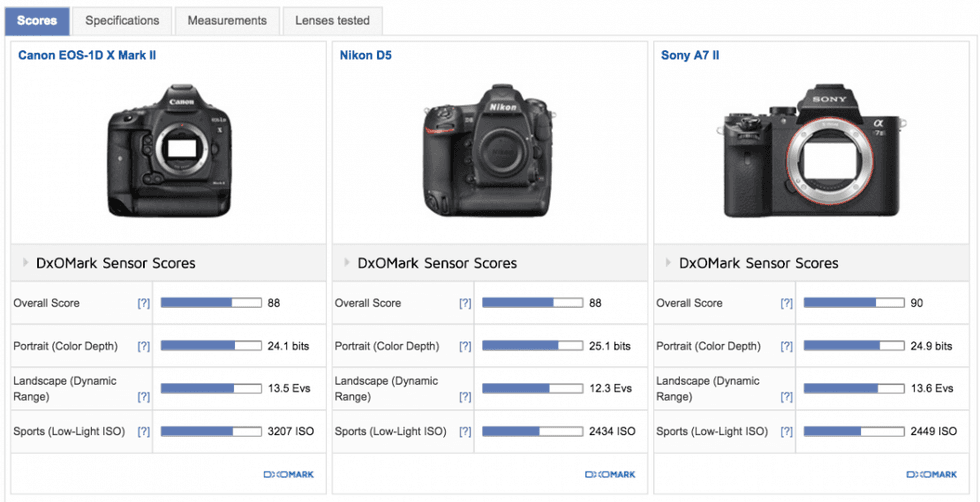Open help for Nikon D5 Sports Low-Light ISO
980x502 pixels.
click(465, 431)
